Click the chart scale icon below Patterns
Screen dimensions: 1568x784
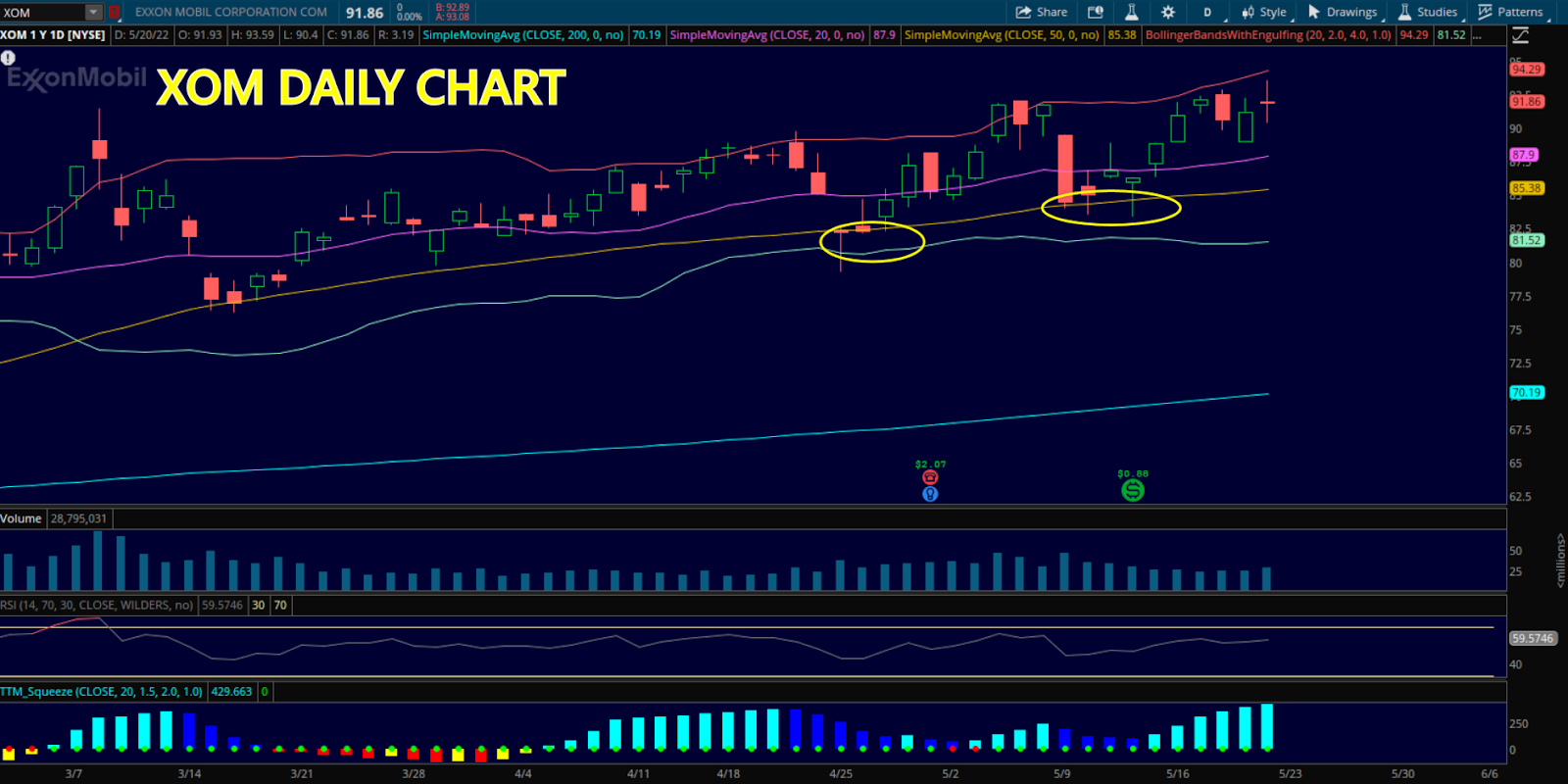click(1520, 35)
